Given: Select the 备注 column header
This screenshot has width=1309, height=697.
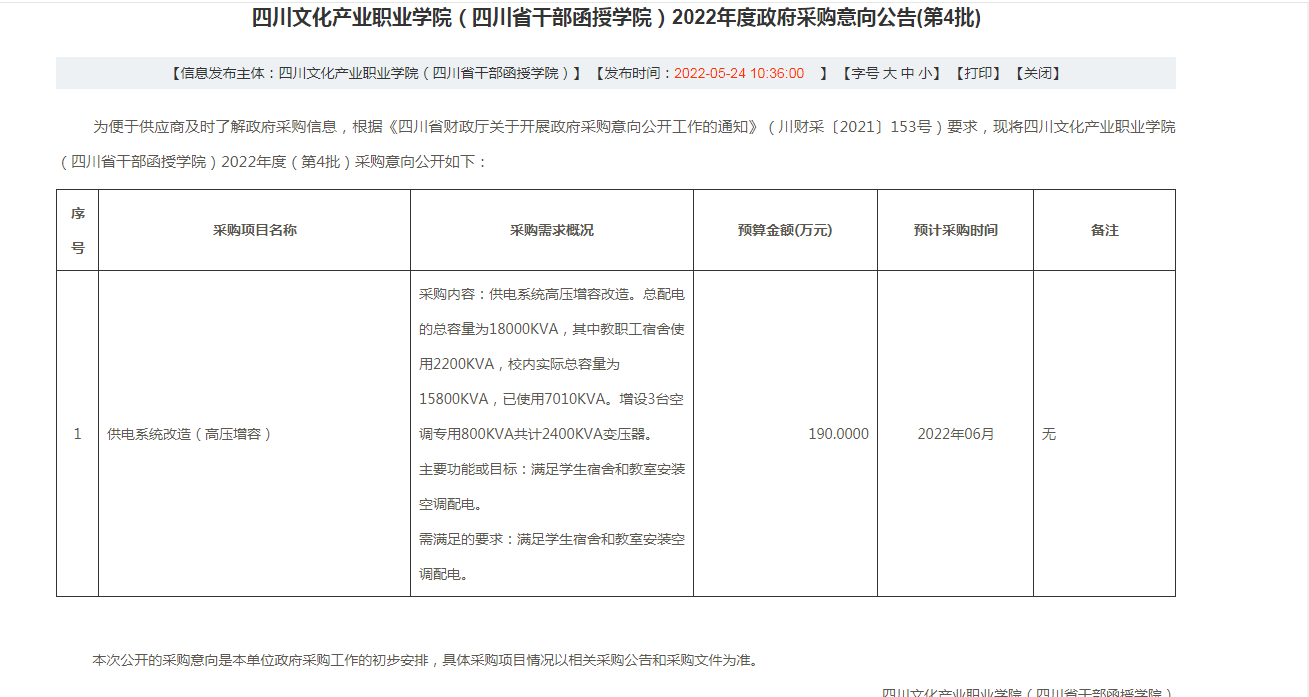Looking at the screenshot, I should pos(1104,230).
